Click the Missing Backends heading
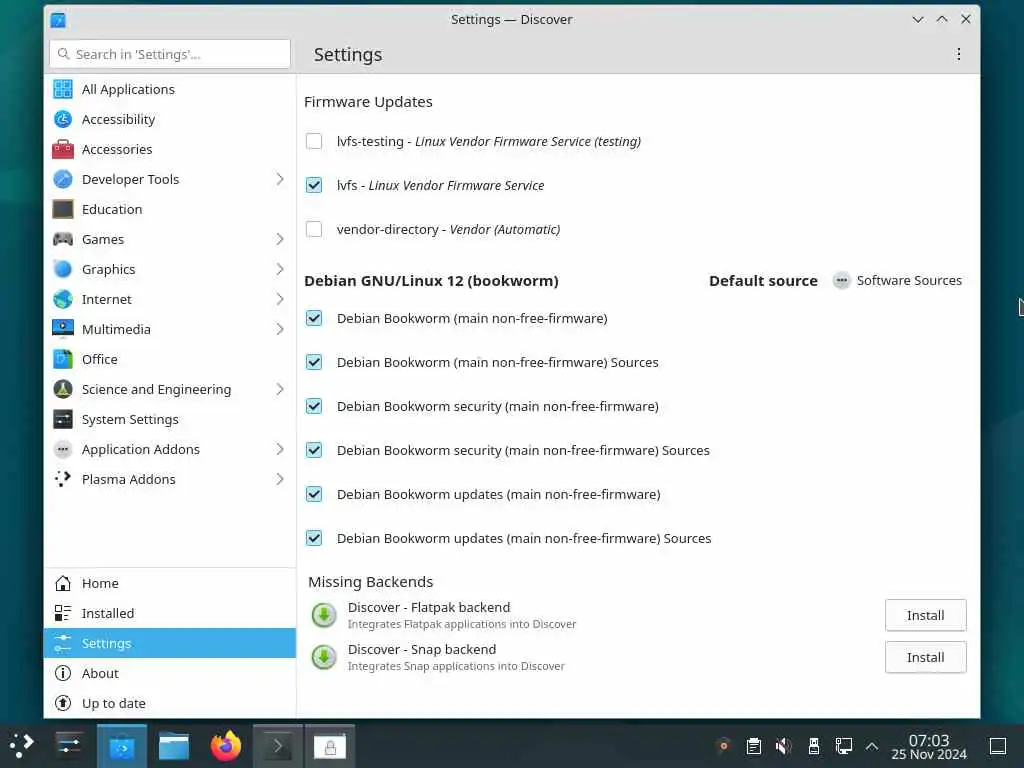Image resolution: width=1024 pixels, height=768 pixels. click(x=370, y=582)
